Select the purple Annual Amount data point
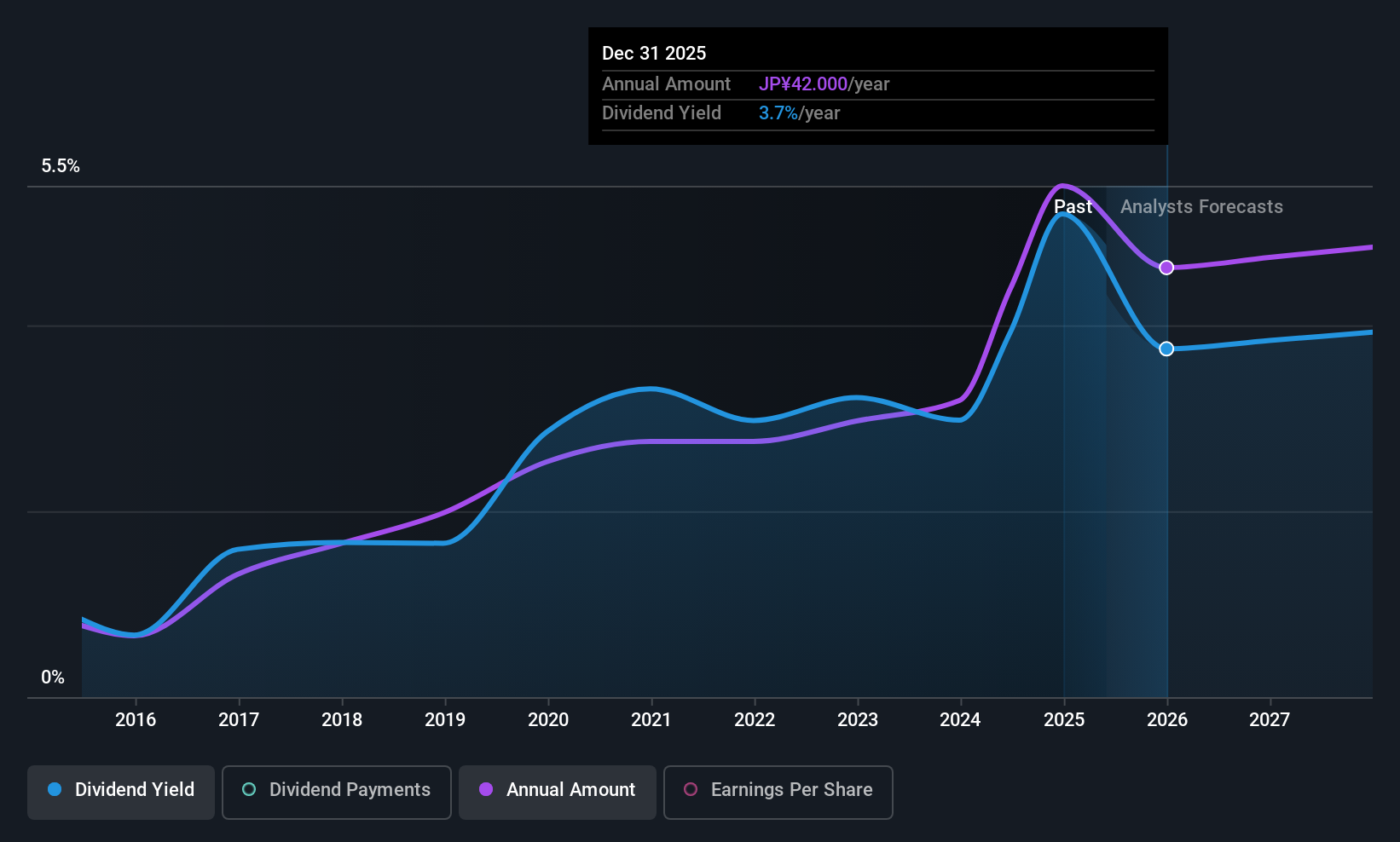This screenshot has width=1400, height=842. point(1166,268)
